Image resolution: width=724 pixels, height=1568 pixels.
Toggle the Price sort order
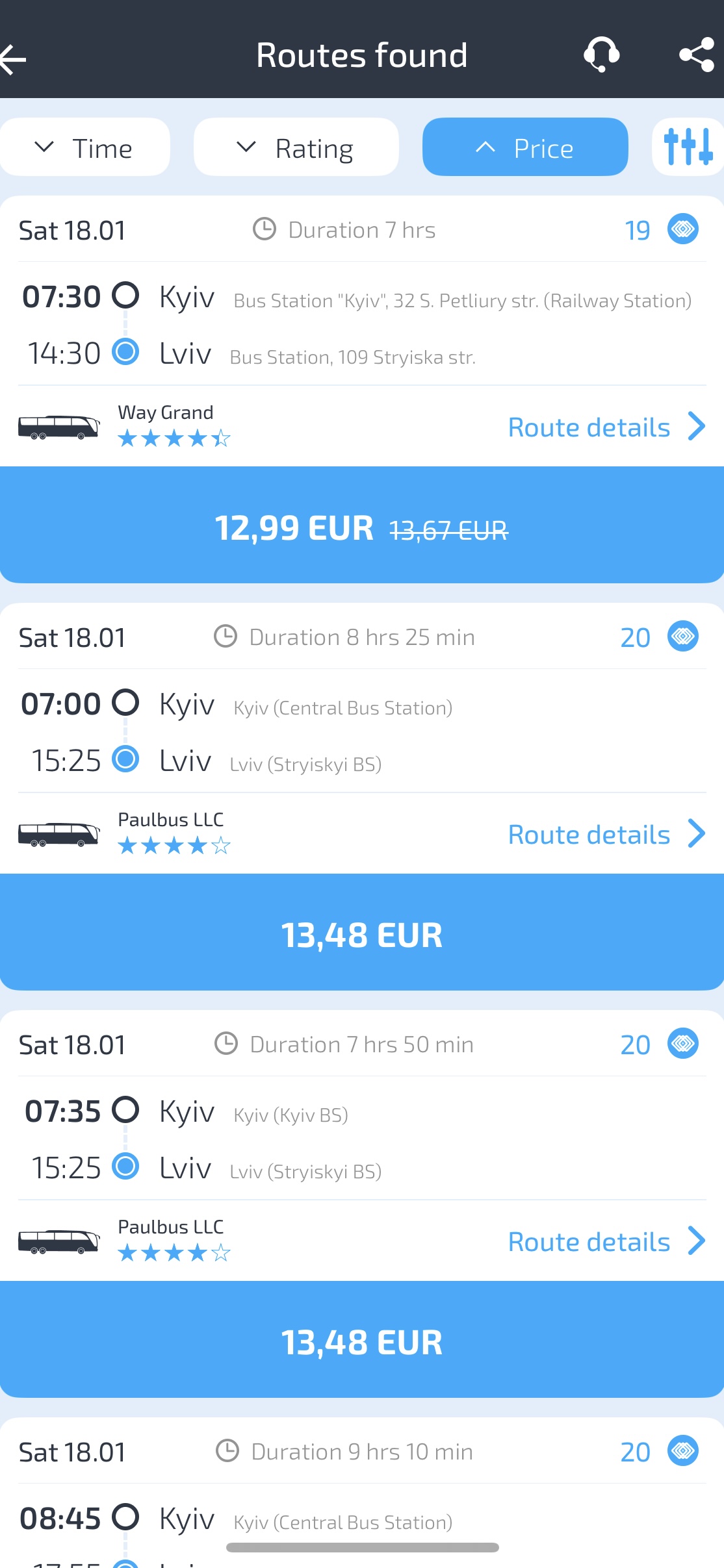(x=525, y=147)
